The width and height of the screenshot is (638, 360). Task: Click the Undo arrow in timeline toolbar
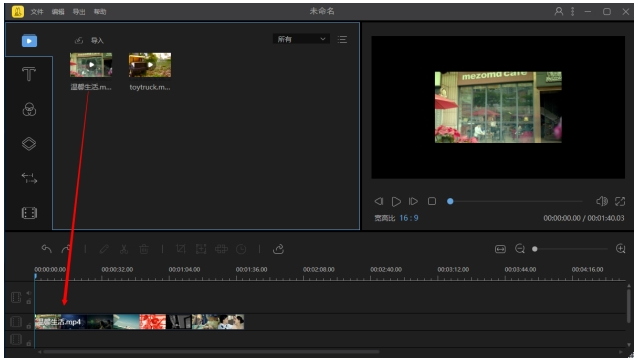click(46, 249)
